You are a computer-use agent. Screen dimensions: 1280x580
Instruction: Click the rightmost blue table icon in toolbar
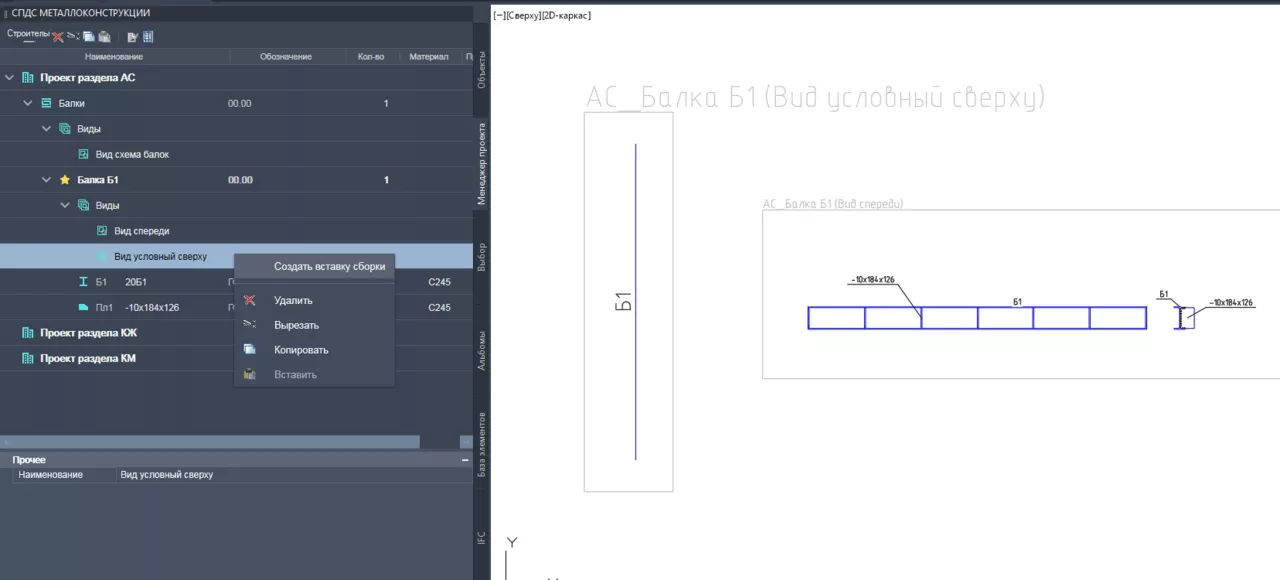148,37
